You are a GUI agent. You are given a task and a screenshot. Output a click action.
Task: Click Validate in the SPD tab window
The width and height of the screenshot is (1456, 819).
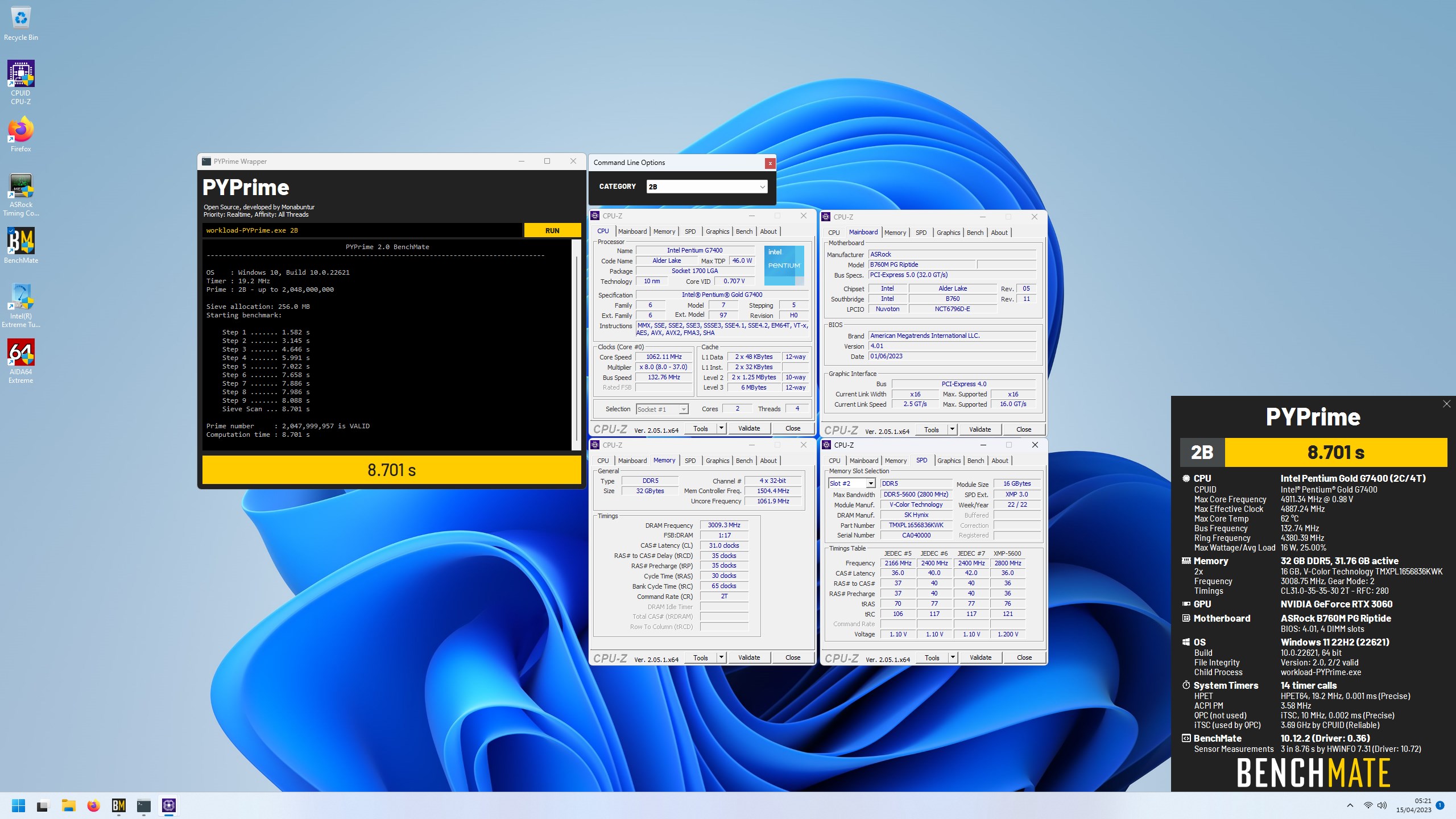[x=981, y=658]
